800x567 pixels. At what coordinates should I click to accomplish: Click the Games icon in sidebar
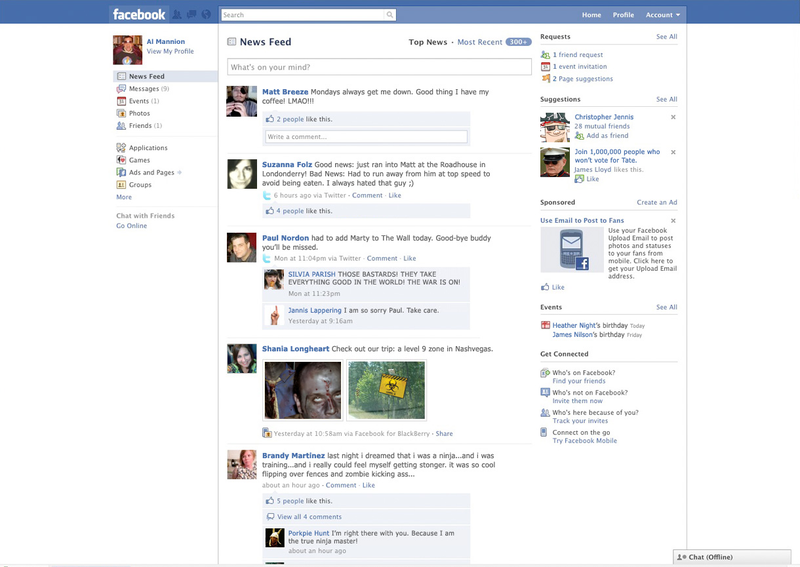121,160
